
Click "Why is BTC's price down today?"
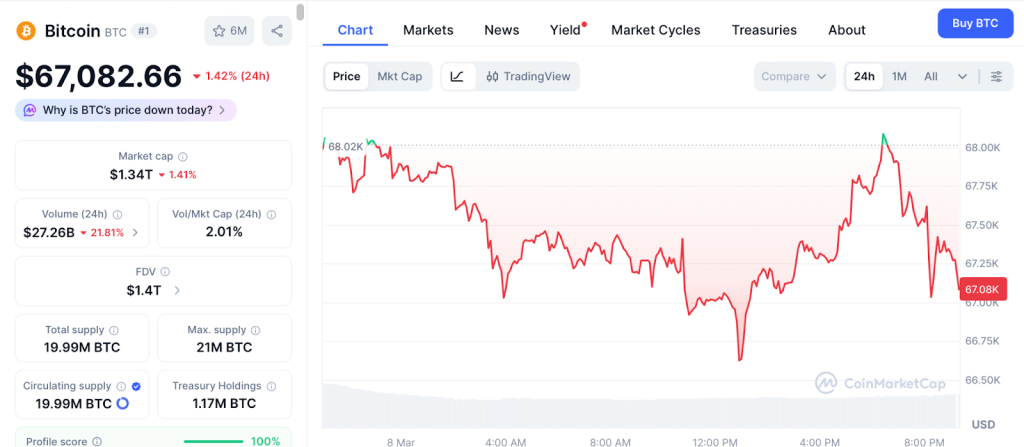126,110
